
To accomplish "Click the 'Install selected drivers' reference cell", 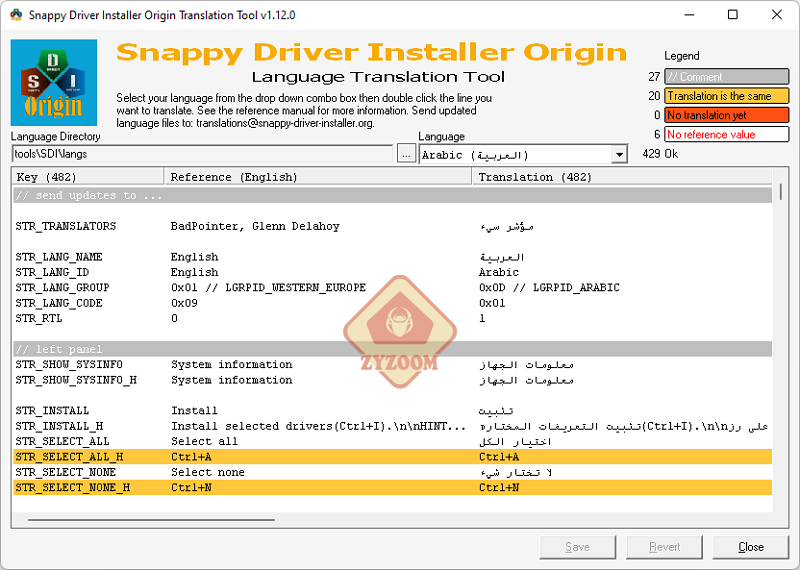I will (x=318, y=426).
